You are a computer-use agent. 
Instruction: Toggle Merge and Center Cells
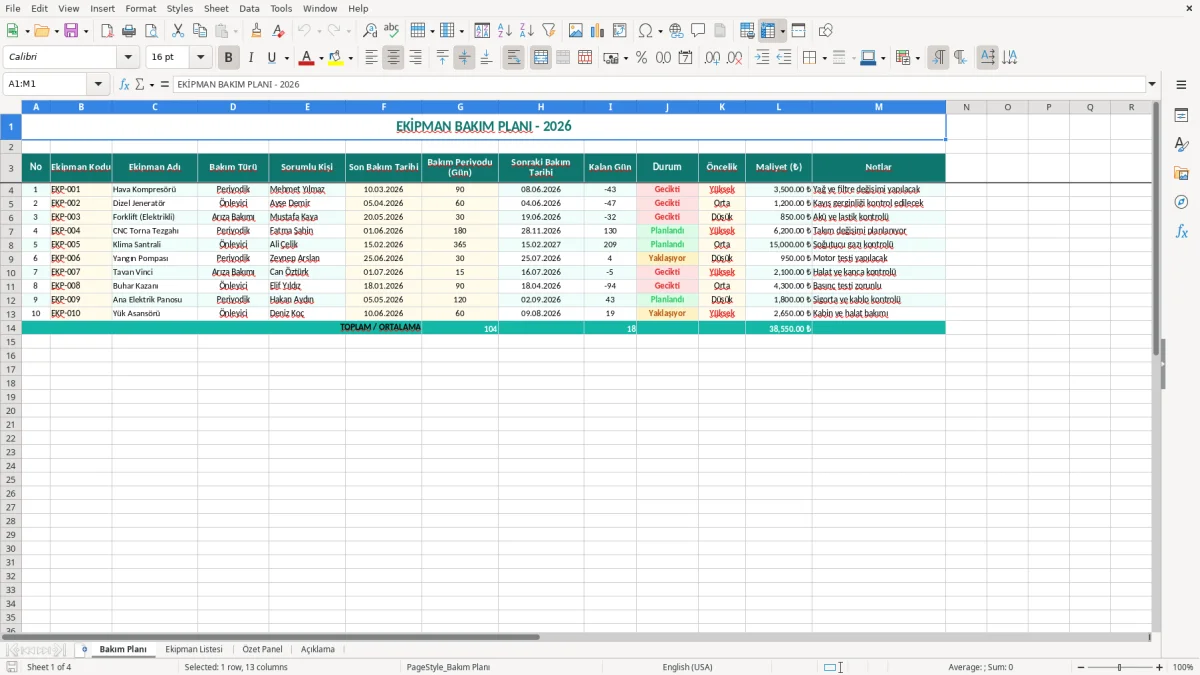(541, 58)
